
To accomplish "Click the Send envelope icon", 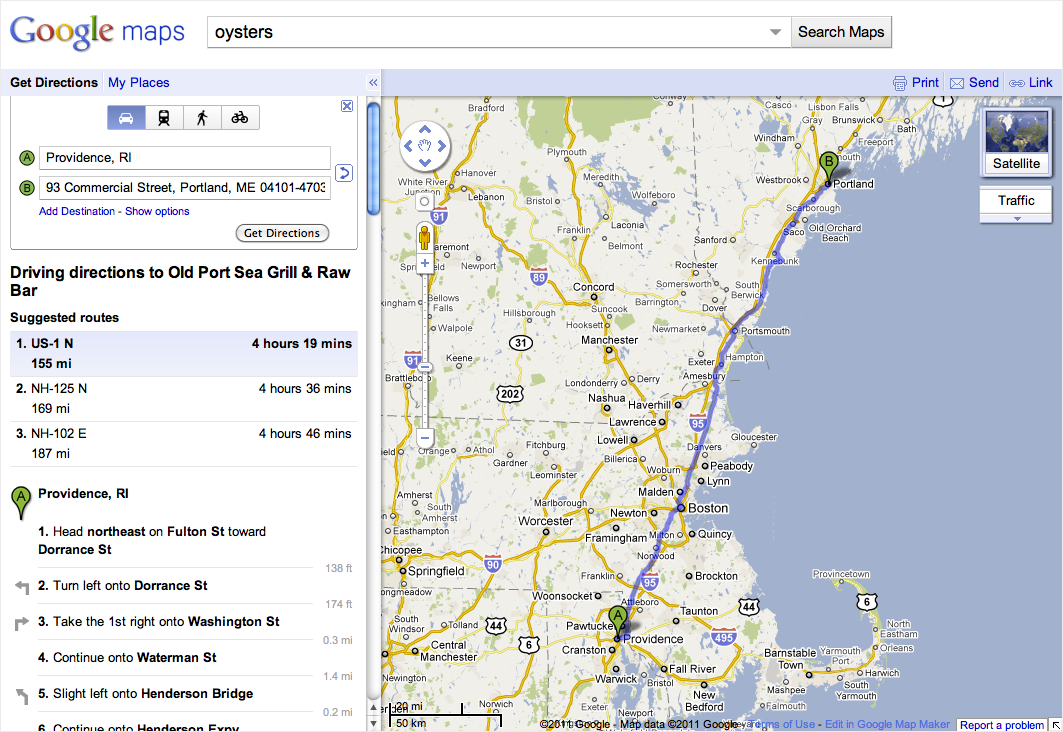I will pyautogui.click(x=957, y=83).
